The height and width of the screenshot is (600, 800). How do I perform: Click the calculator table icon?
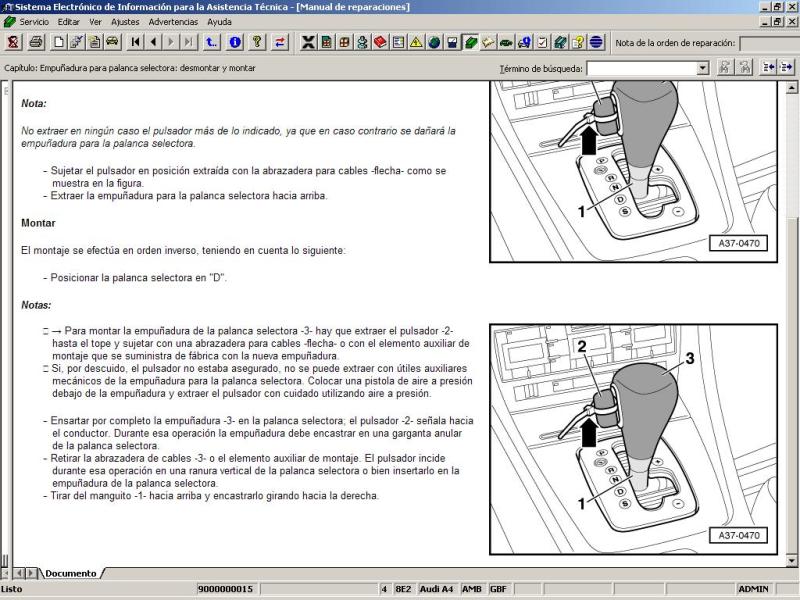tap(326, 42)
